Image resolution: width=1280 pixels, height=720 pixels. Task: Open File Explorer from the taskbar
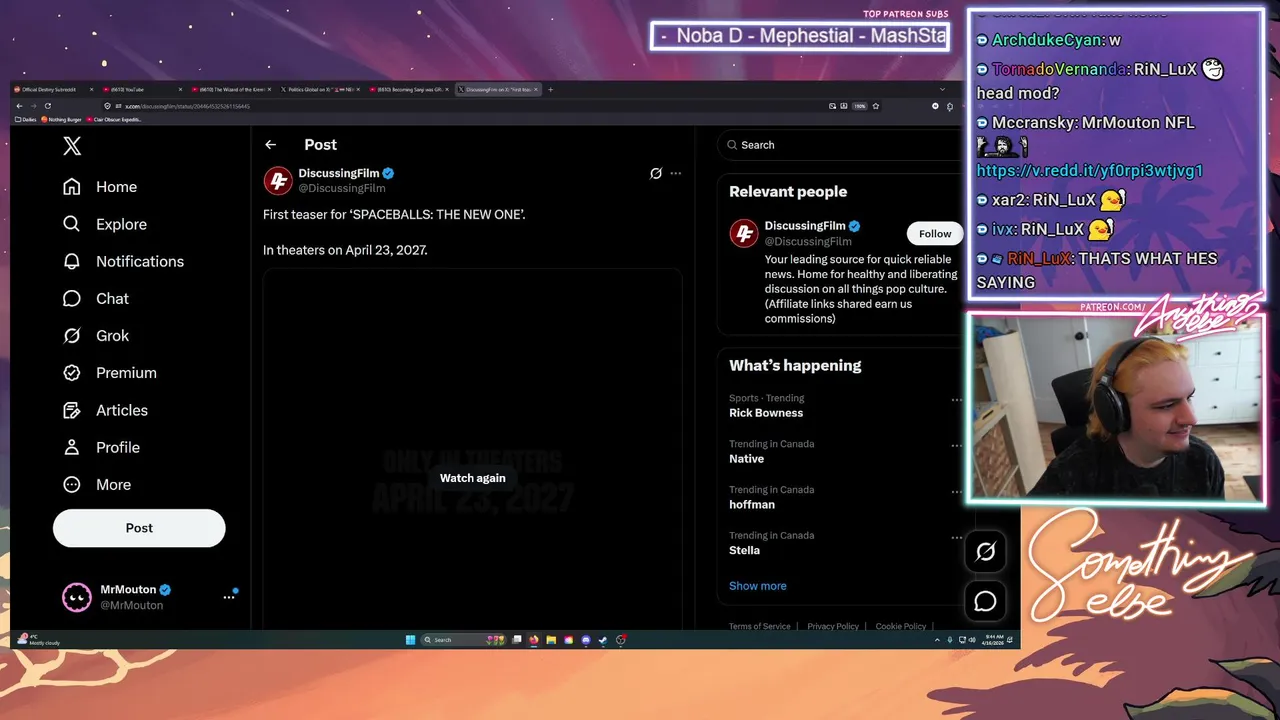[551, 640]
